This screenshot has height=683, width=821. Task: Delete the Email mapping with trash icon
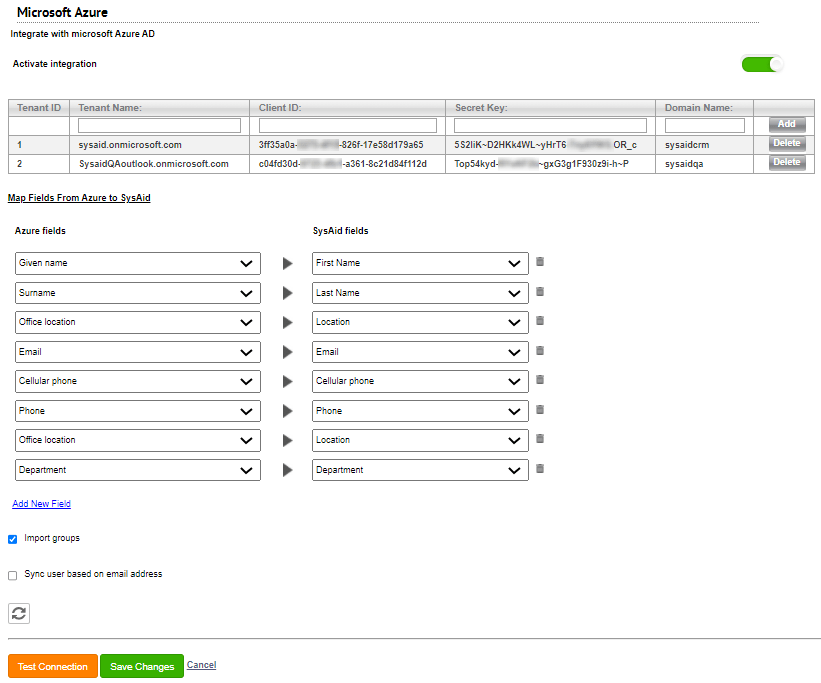click(x=540, y=350)
